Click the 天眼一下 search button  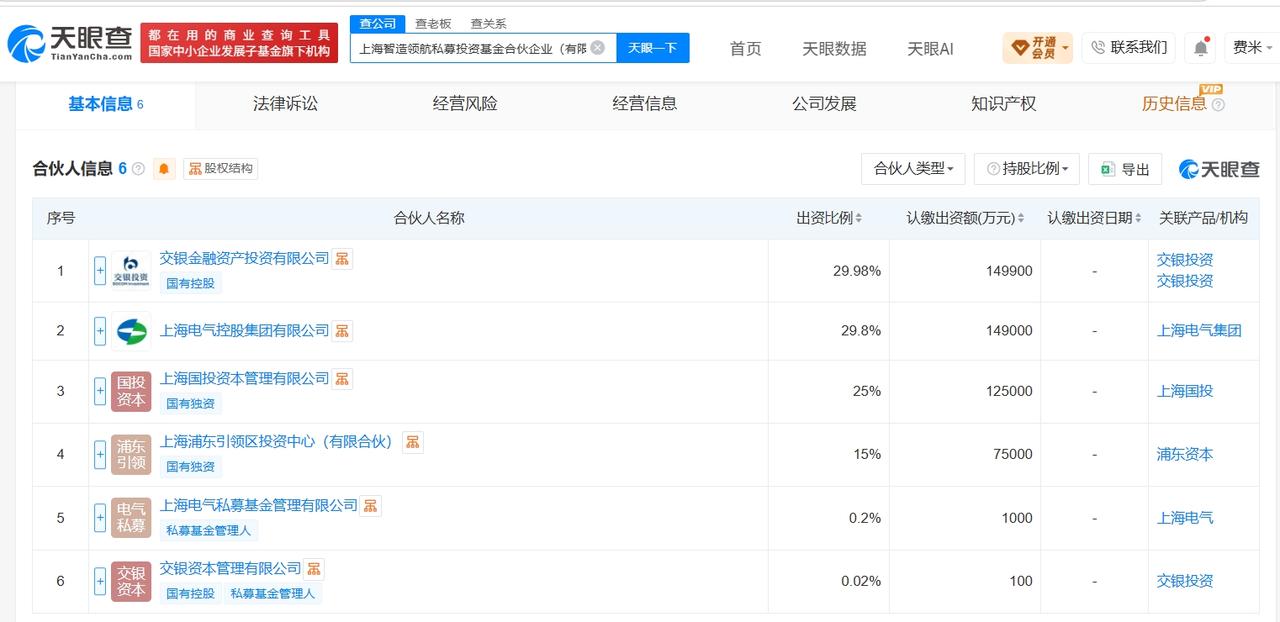[653, 47]
